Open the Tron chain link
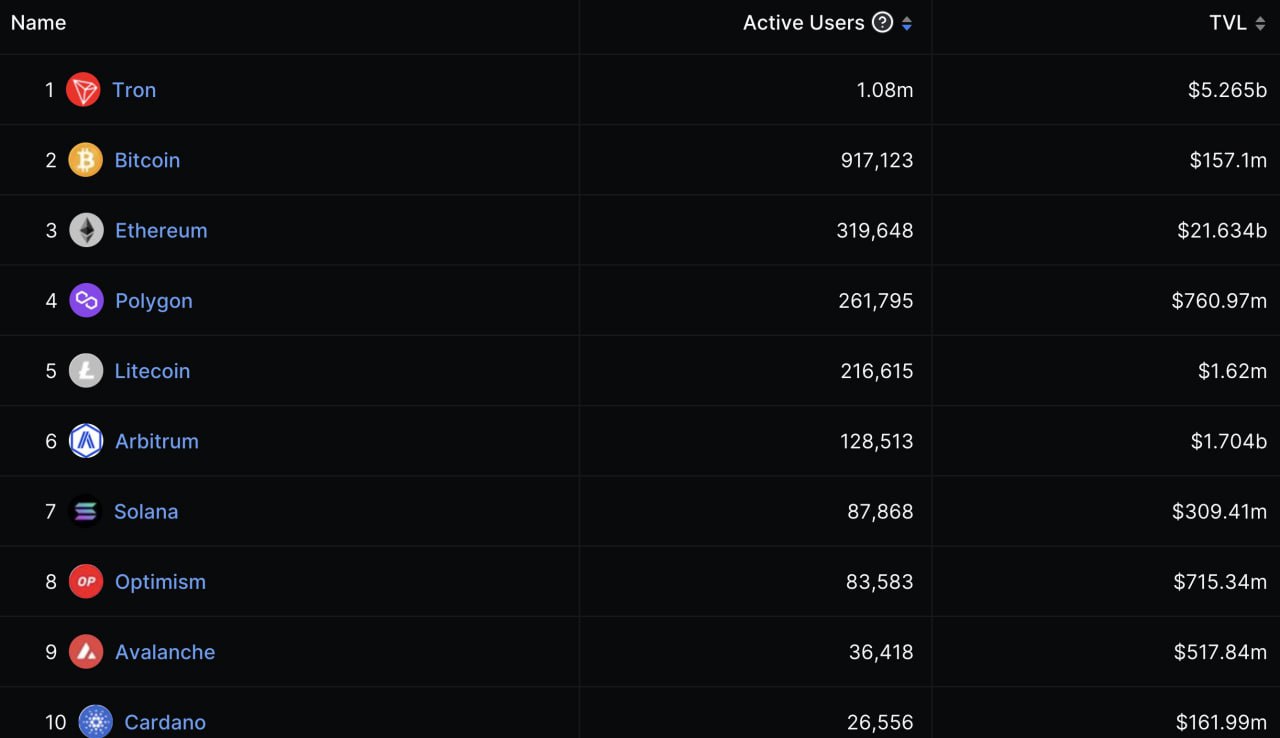1280x738 pixels. (x=134, y=90)
